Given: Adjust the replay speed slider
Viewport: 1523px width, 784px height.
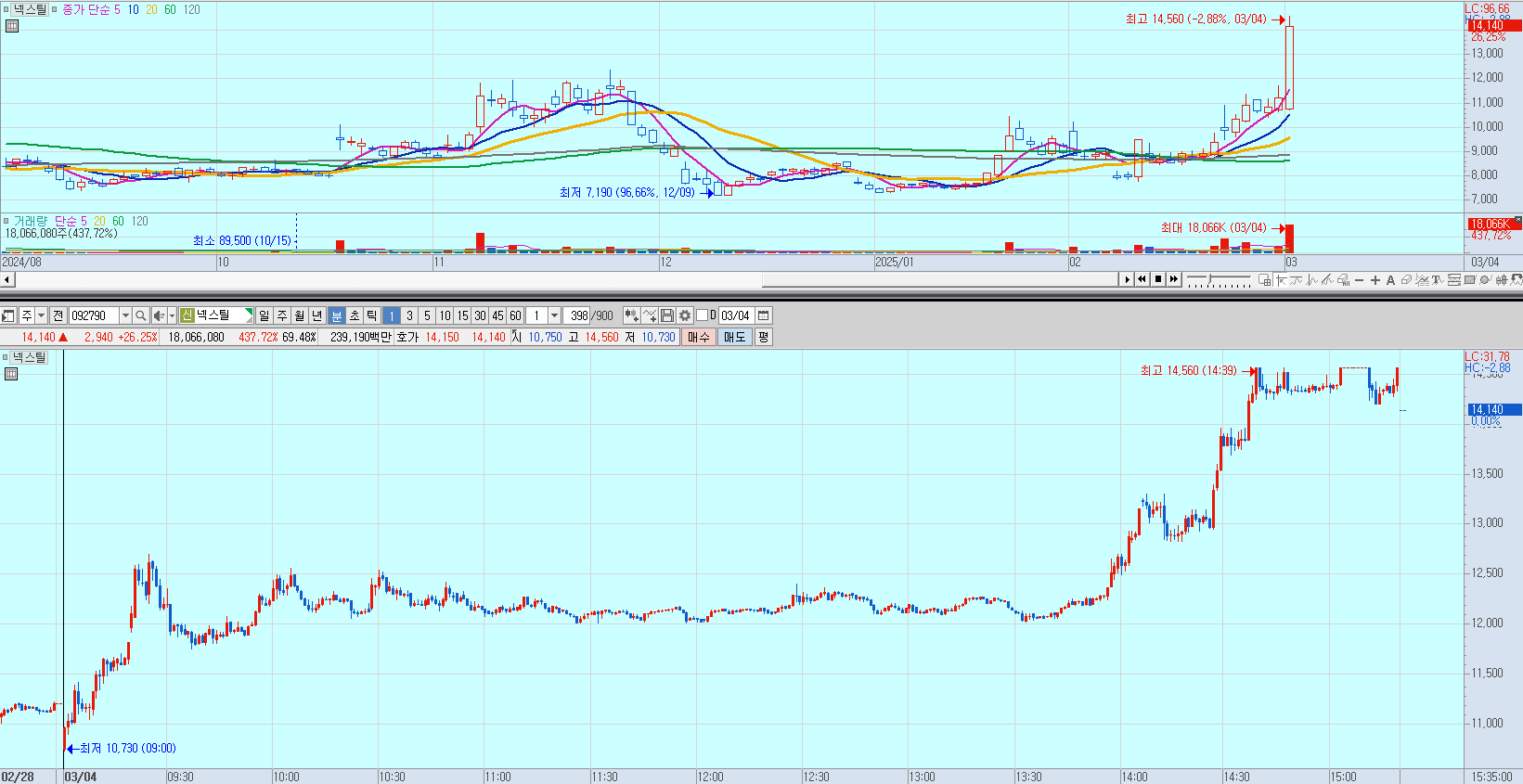Looking at the screenshot, I should 1209,278.
